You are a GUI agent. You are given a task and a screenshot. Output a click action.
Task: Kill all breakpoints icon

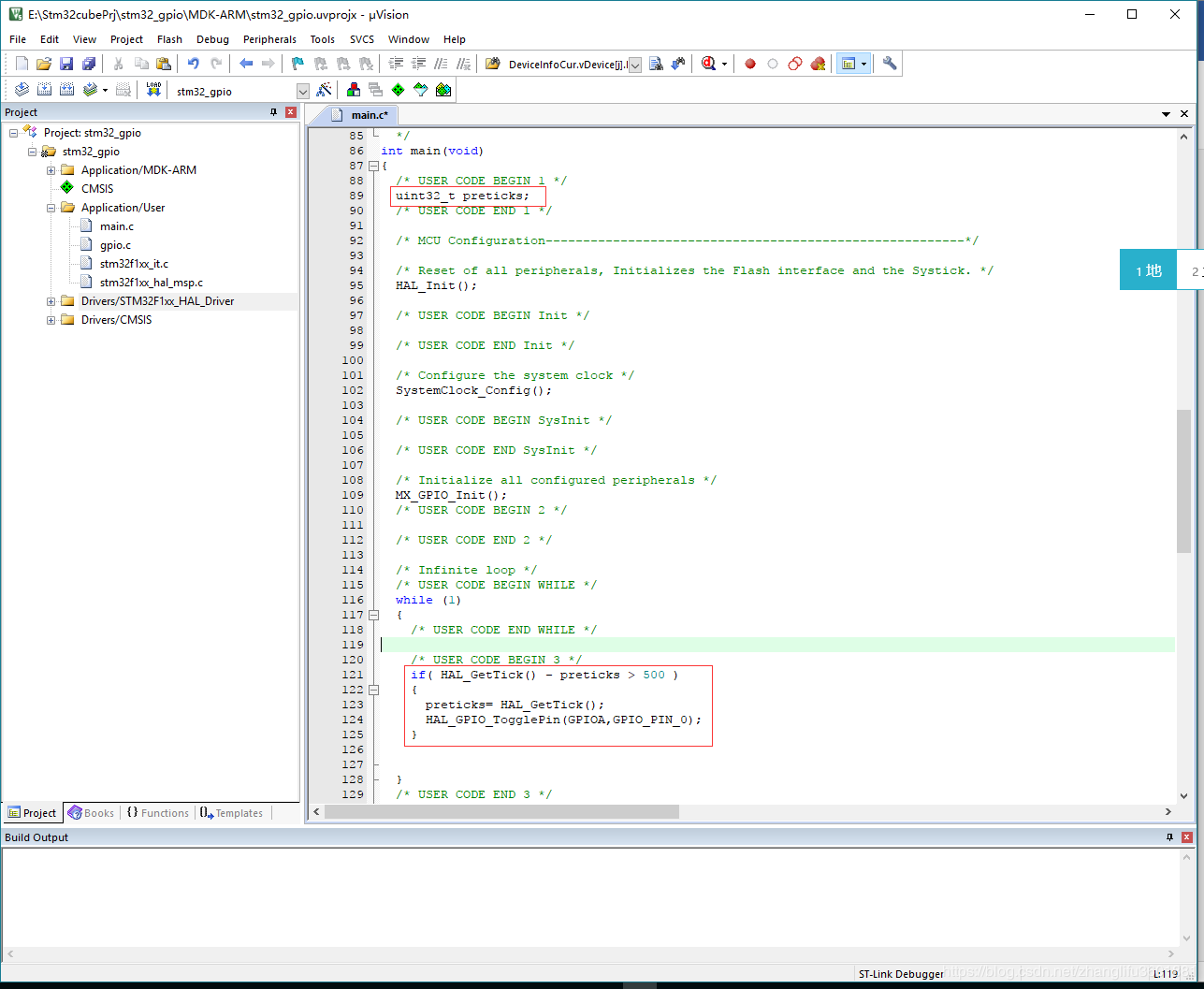pyautogui.click(x=818, y=64)
